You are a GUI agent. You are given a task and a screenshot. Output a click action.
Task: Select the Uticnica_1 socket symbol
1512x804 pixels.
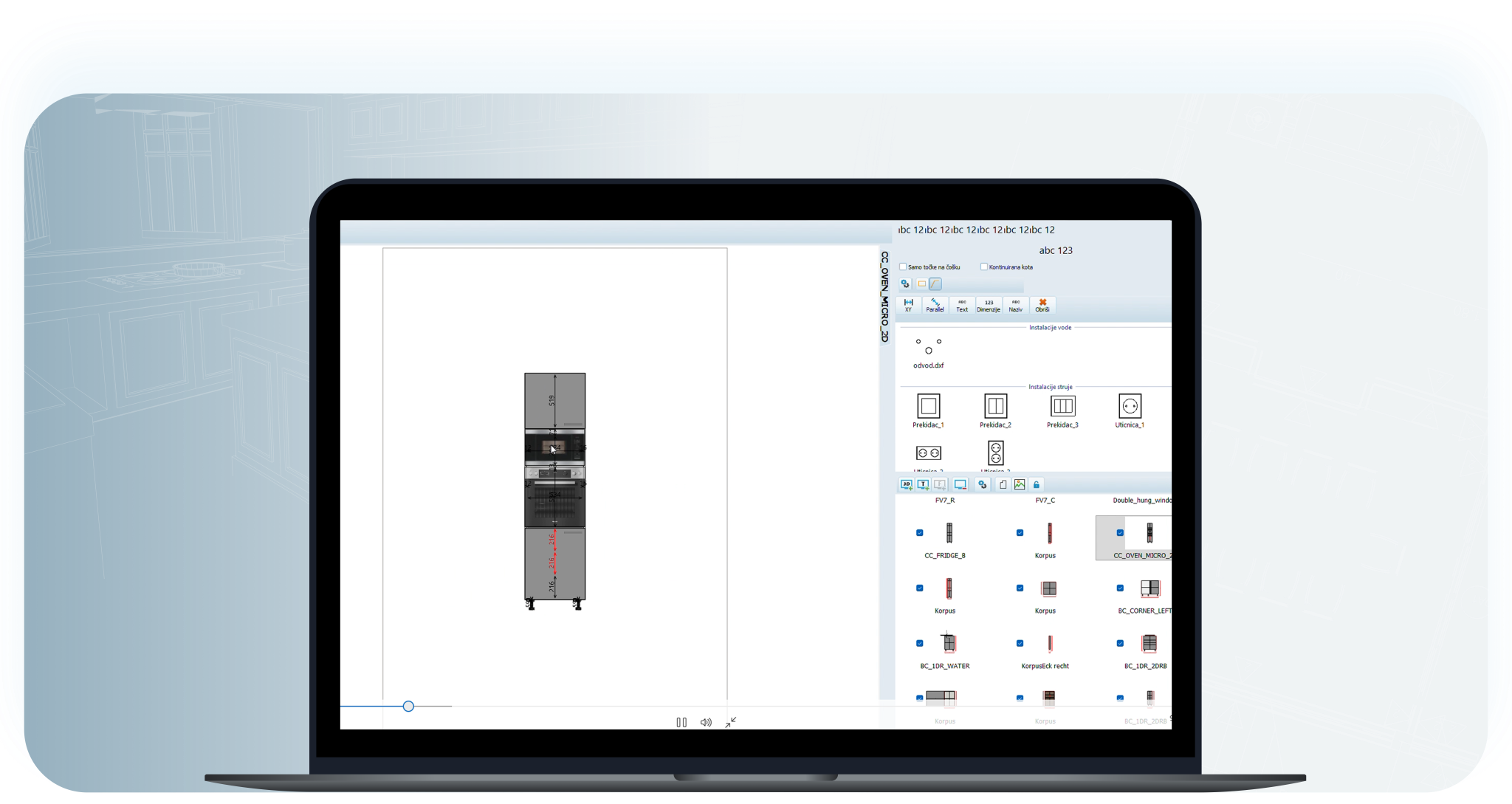(x=1130, y=410)
